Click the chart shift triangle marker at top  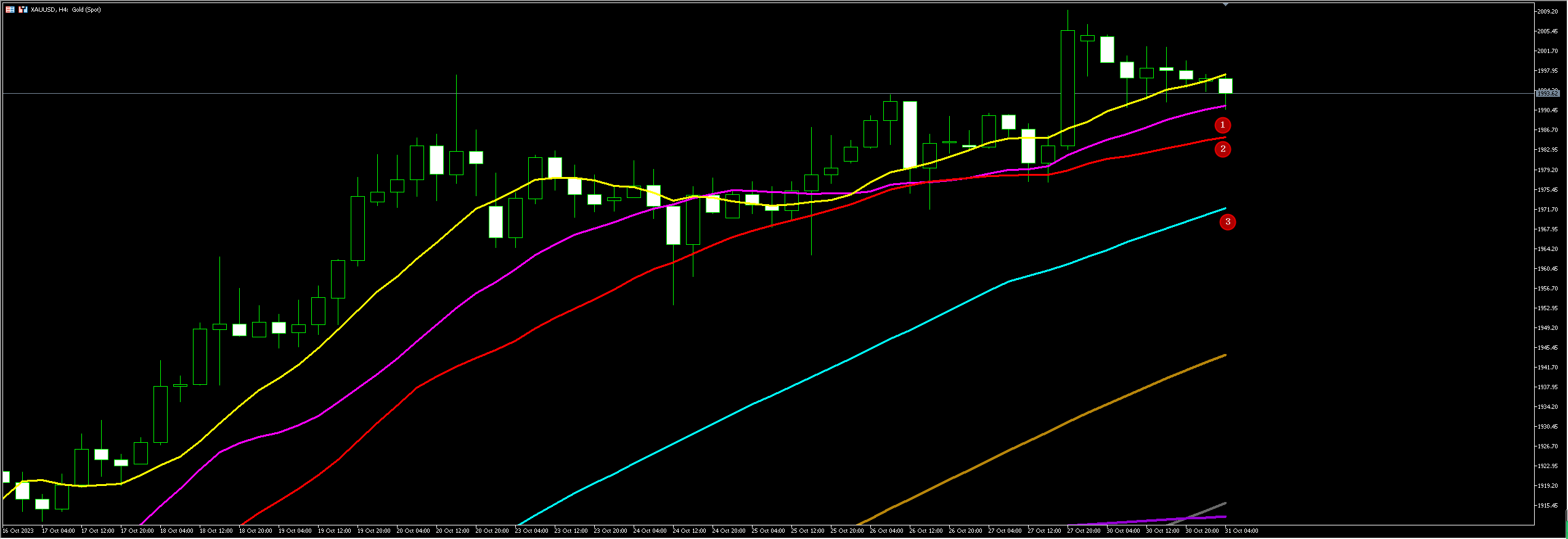(x=1225, y=4)
